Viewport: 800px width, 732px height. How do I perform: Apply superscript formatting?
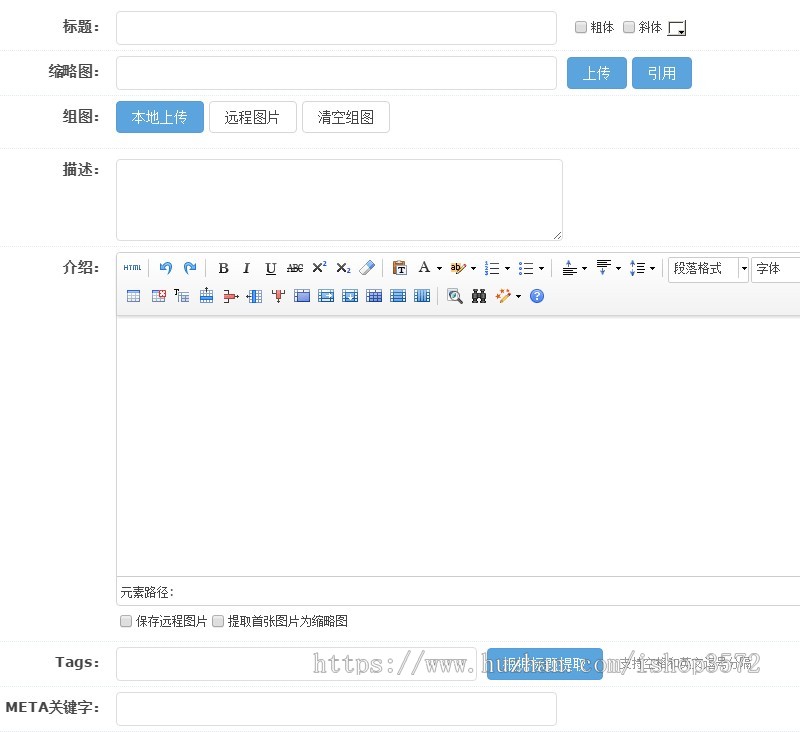pyautogui.click(x=318, y=268)
